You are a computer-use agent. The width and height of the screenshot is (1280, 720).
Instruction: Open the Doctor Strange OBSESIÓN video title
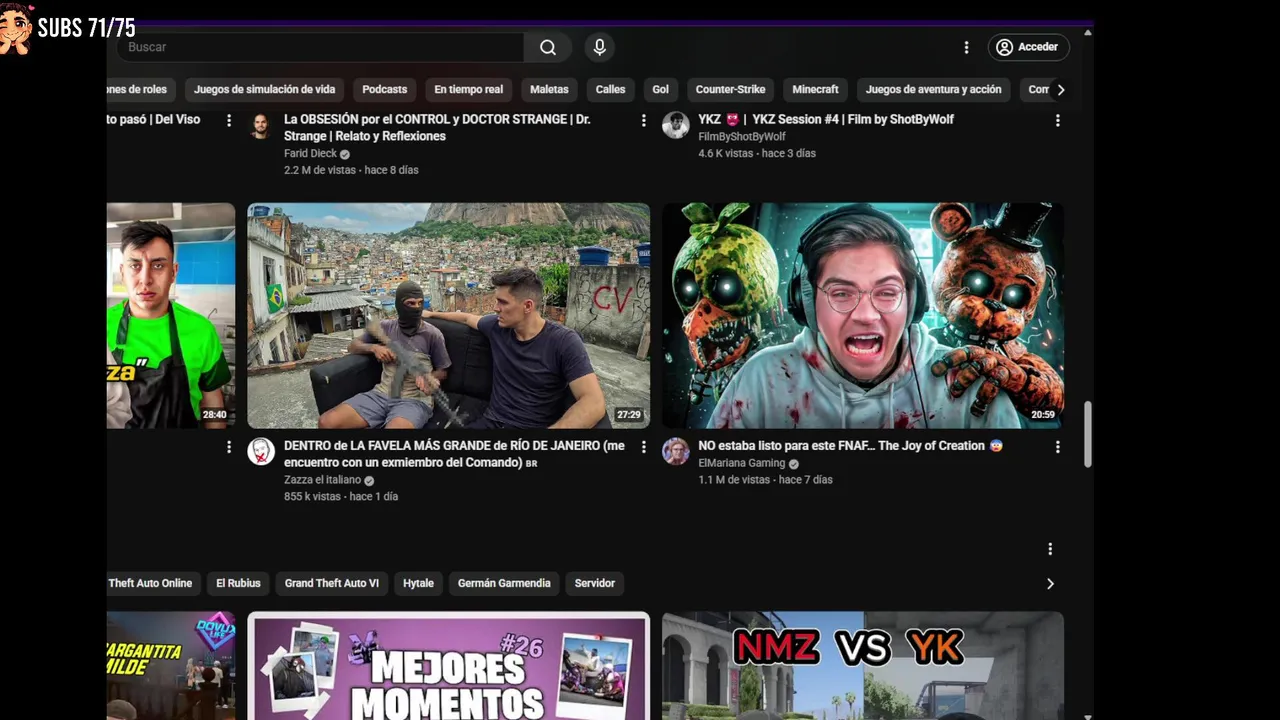tap(437, 128)
